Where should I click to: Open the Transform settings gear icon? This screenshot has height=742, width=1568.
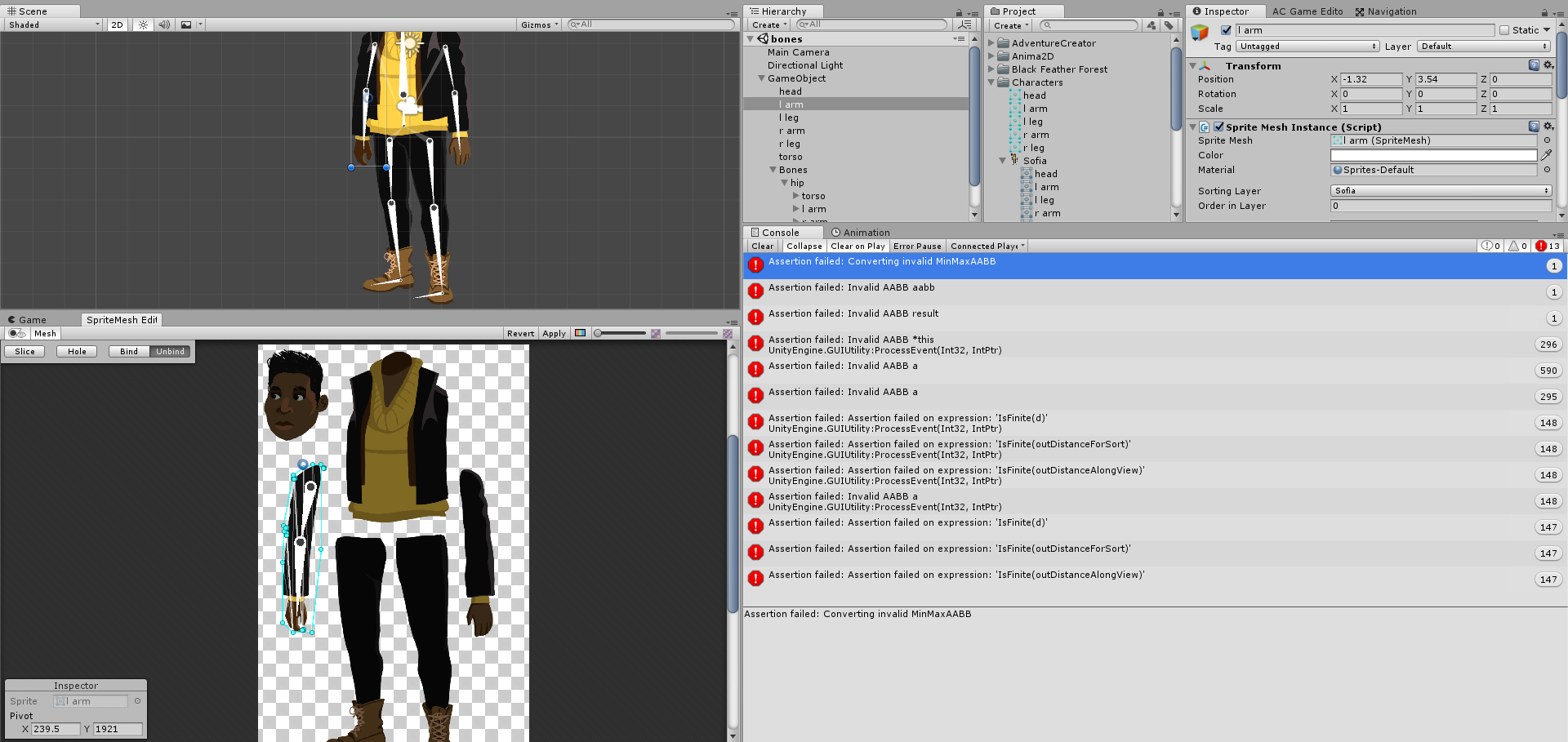click(x=1548, y=65)
